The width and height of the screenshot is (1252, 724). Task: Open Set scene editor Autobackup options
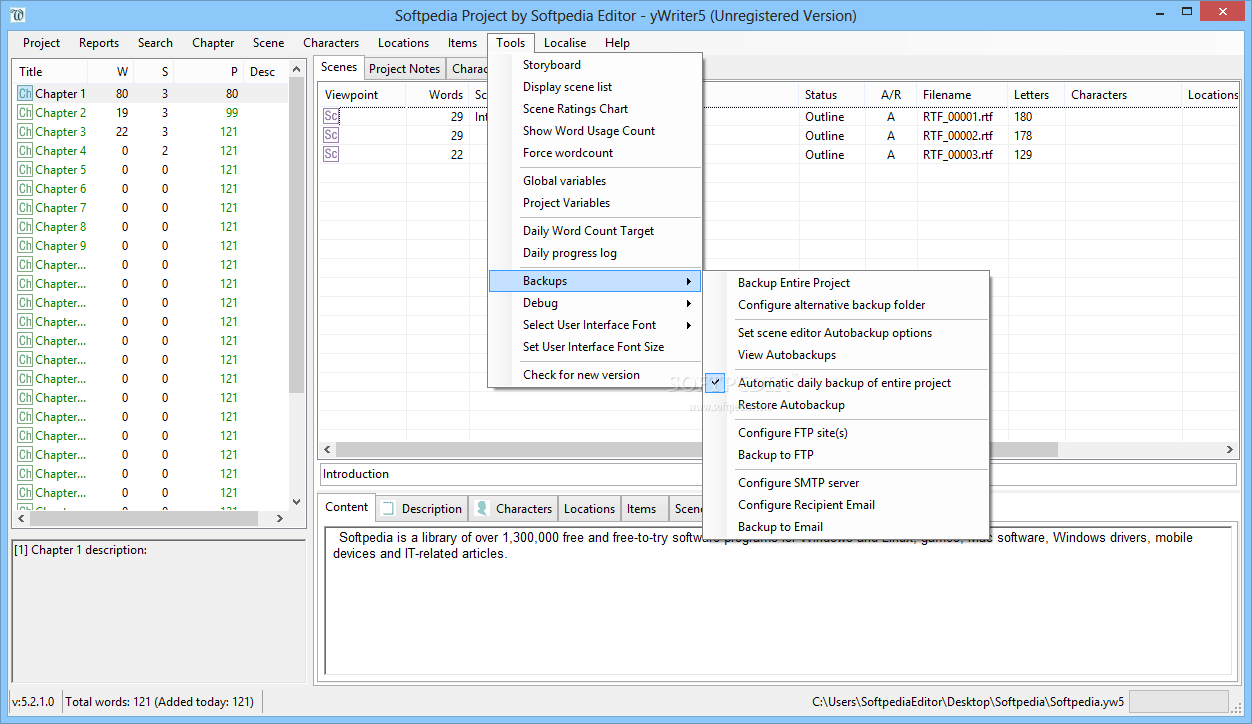coord(846,333)
